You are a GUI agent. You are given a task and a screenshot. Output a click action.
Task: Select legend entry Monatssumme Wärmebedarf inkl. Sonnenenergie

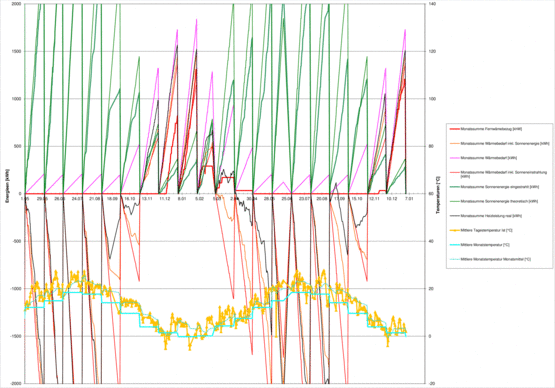point(499,144)
